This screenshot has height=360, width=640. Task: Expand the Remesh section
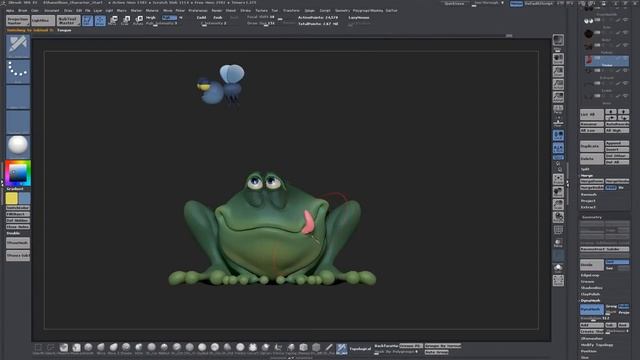(x=589, y=194)
